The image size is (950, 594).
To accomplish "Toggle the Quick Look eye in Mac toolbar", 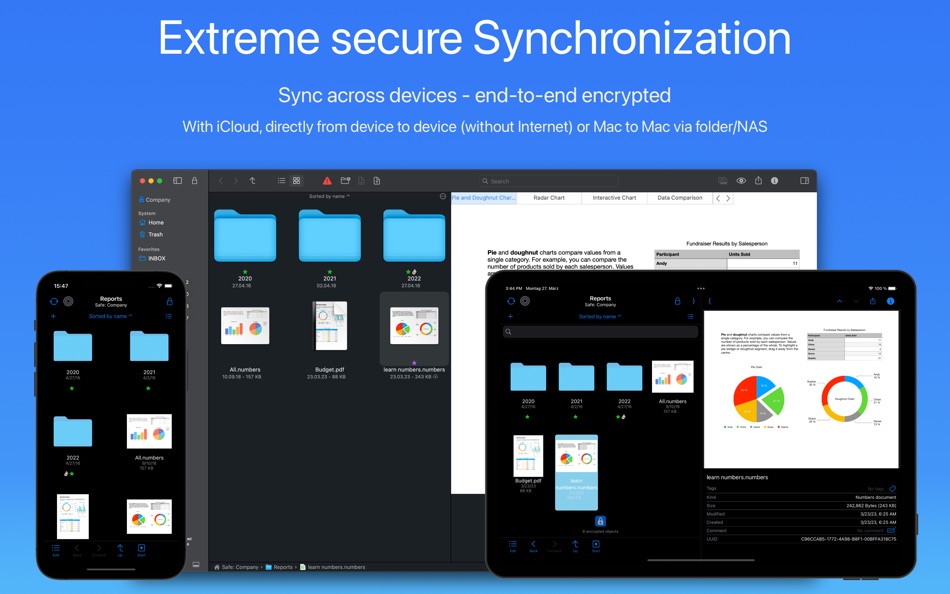I will click(741, 181).
